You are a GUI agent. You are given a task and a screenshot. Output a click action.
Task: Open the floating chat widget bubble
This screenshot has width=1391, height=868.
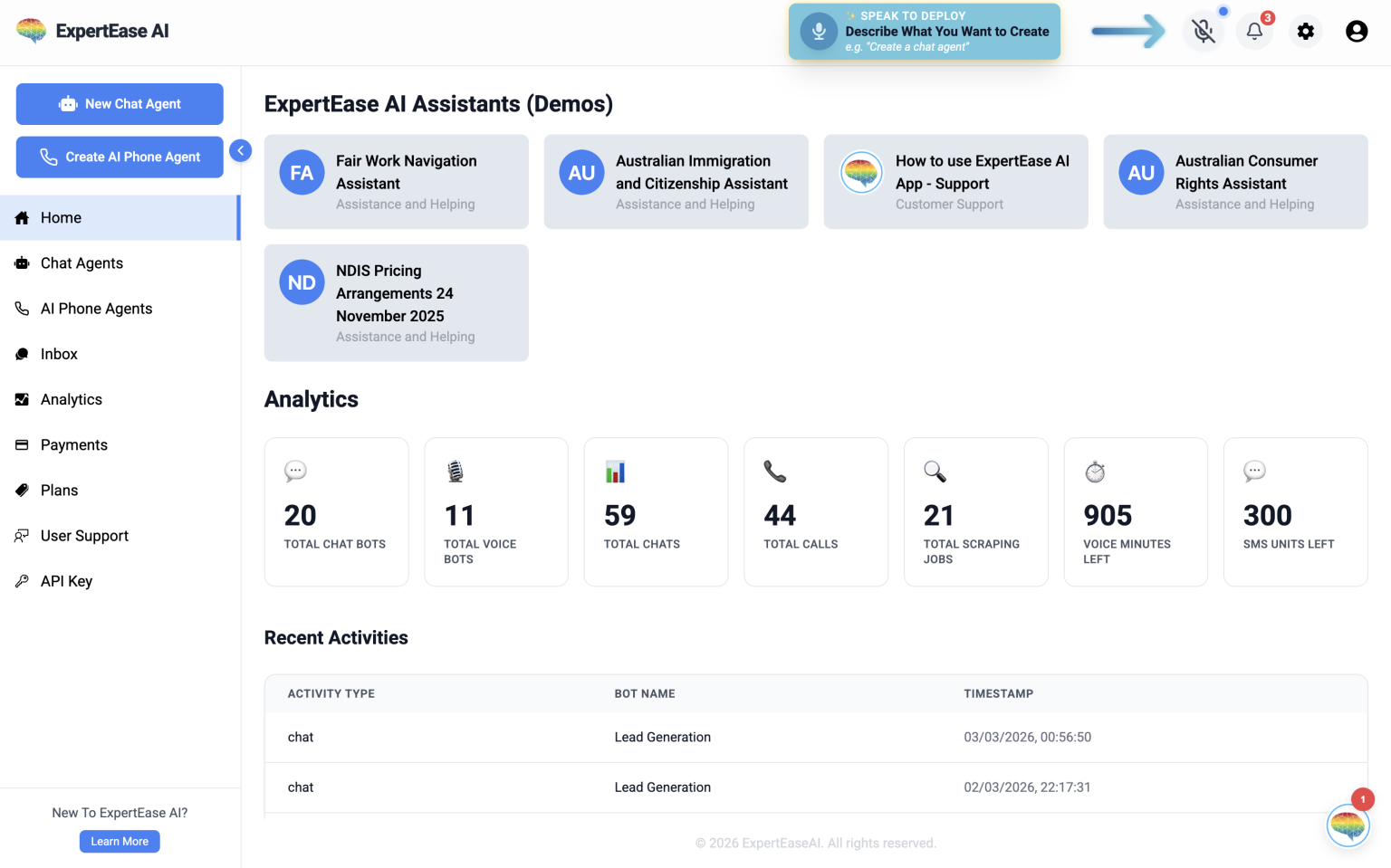tap(1348, 825)
